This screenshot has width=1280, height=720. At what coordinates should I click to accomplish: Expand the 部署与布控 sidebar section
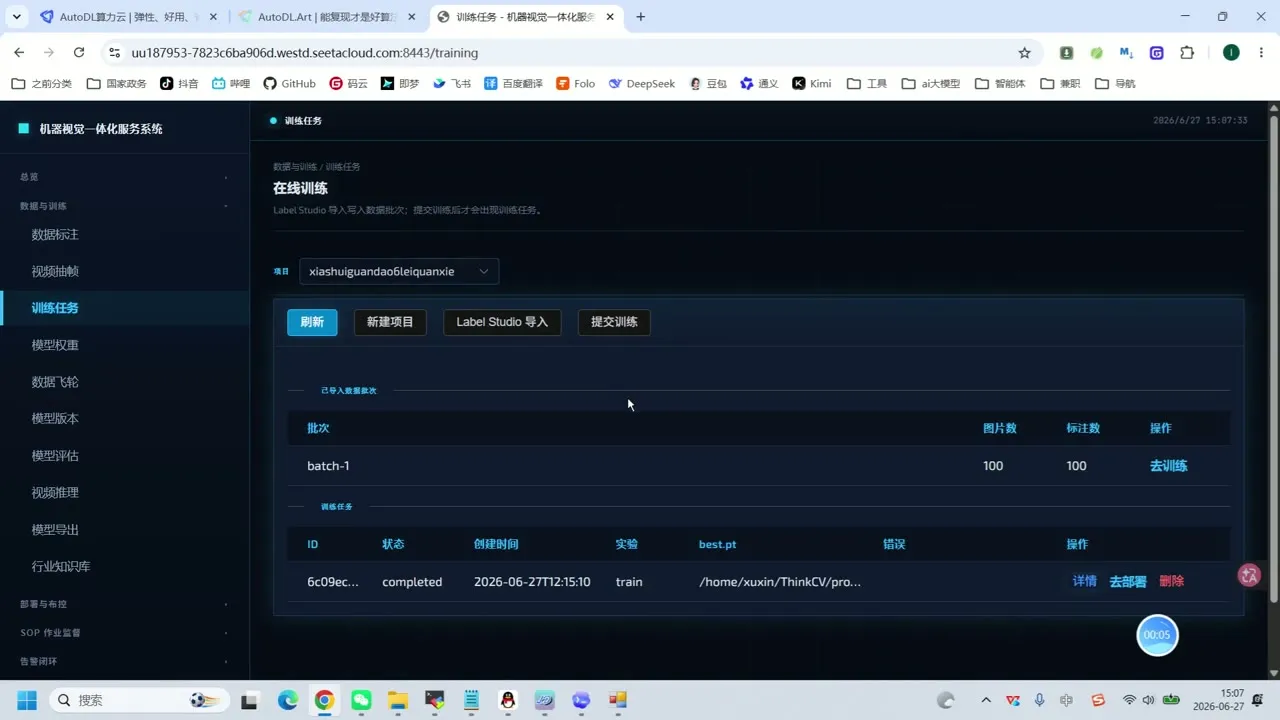[124, 604]
